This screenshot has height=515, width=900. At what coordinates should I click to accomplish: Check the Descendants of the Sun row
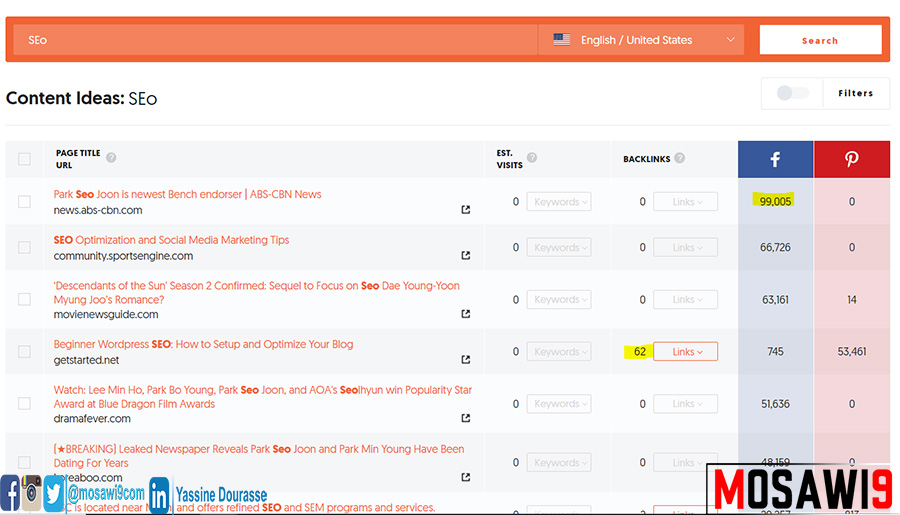[24, 299]
